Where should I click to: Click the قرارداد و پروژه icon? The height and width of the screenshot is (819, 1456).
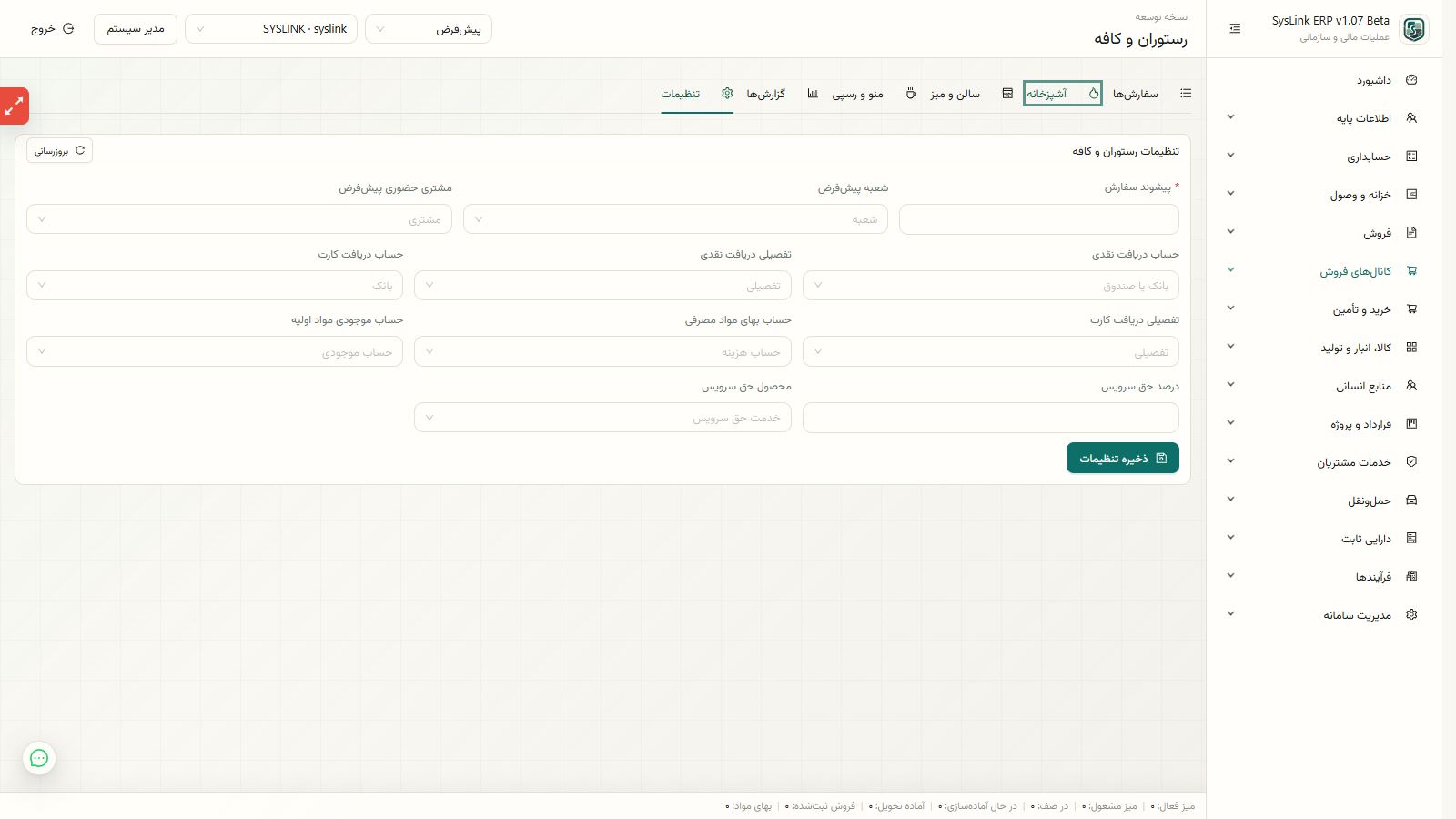[1411, 424]
